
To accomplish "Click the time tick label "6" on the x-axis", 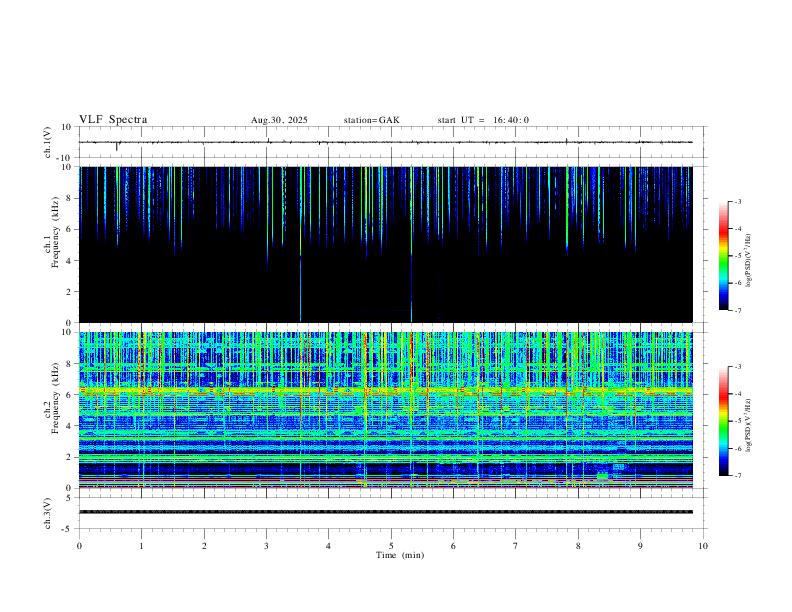I will coord(453,546).
